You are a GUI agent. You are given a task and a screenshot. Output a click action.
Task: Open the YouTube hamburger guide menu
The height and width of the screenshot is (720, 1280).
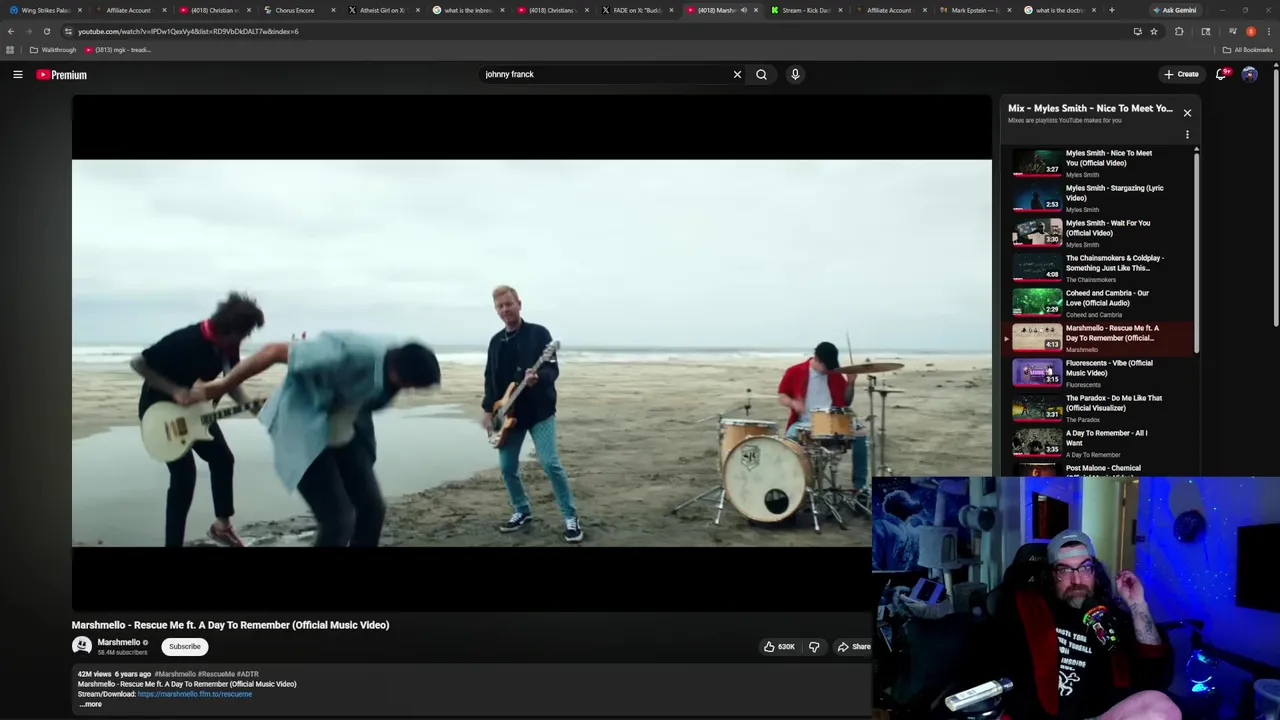[x=18, y=74]
